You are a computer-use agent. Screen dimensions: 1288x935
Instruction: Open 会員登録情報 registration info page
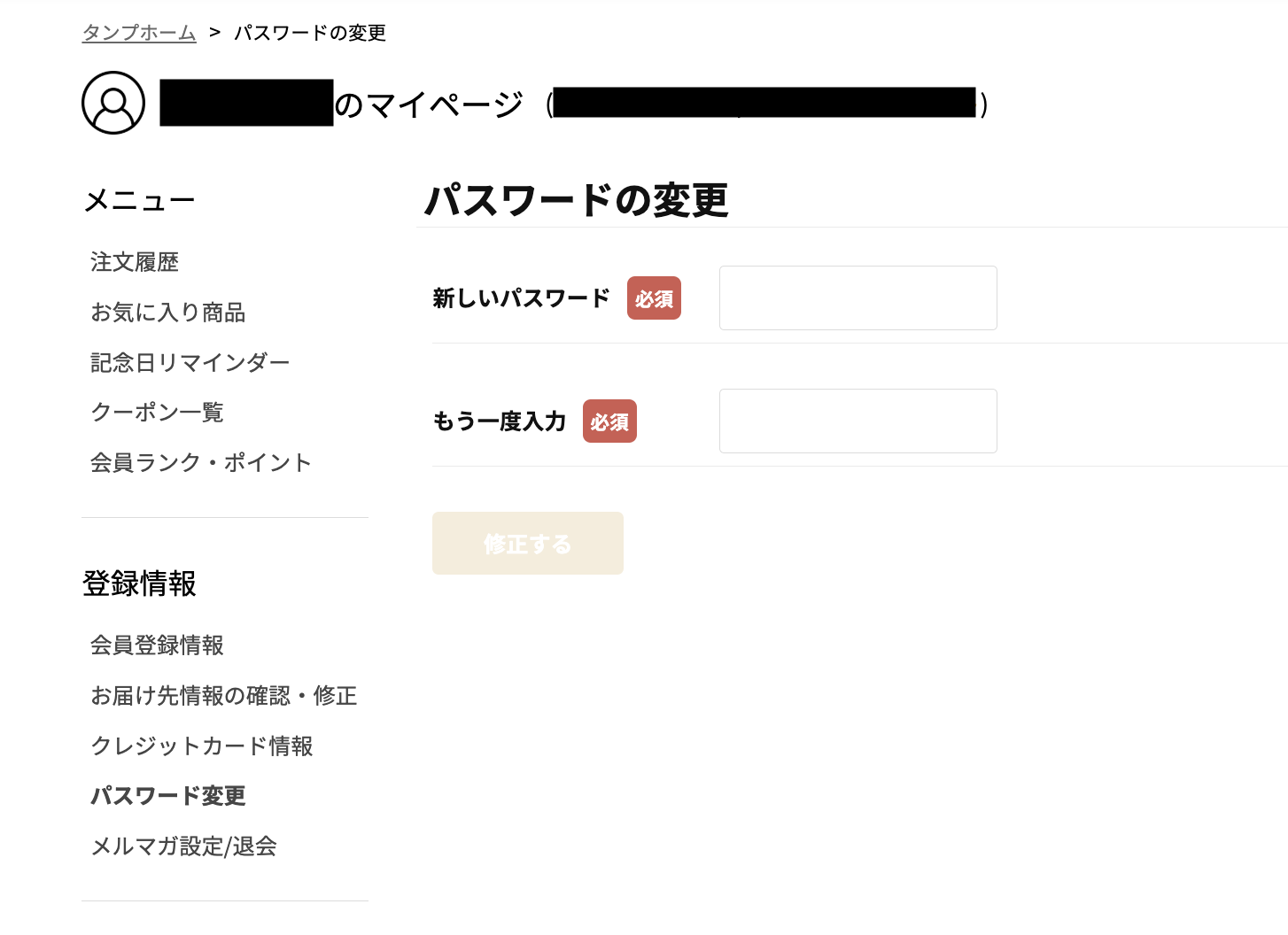pos(157,645)
